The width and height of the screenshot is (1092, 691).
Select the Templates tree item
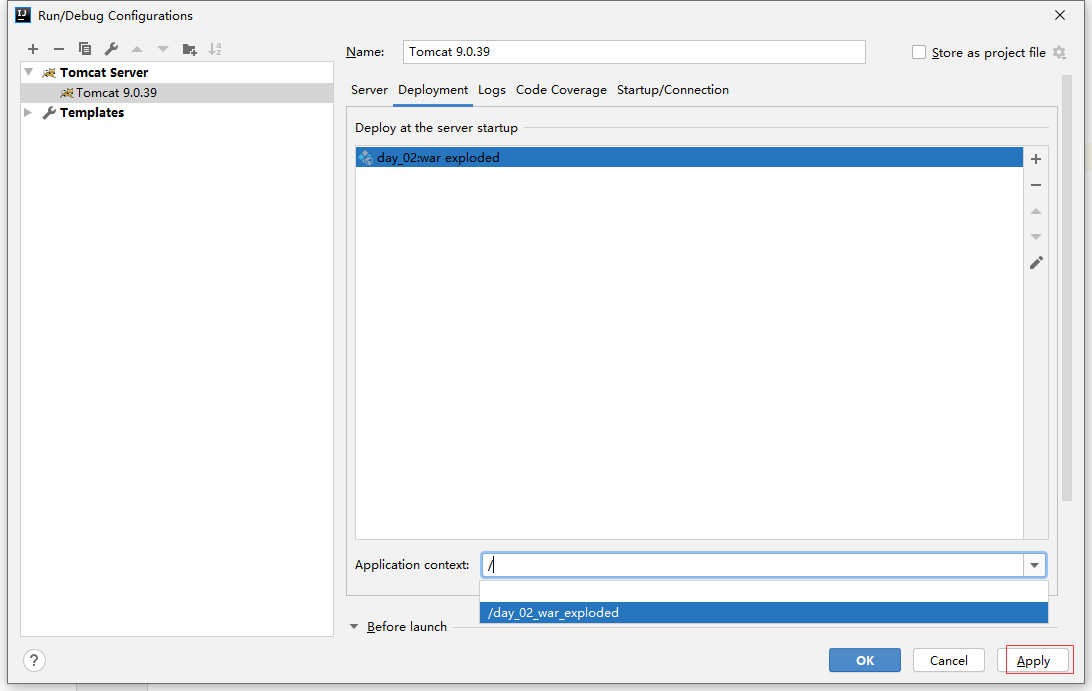point(177,112)
